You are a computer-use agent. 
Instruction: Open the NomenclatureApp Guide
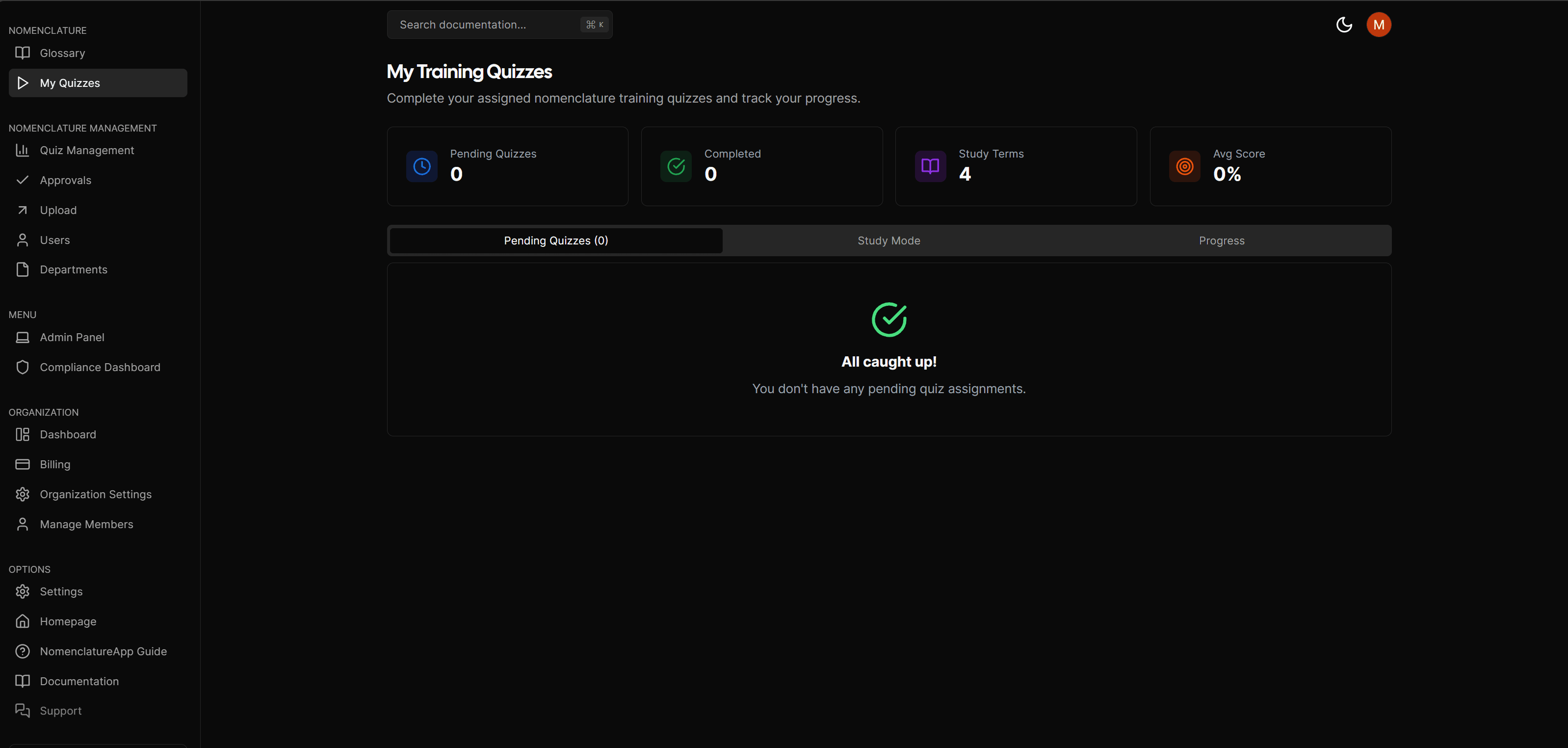(x=104, y=651)
